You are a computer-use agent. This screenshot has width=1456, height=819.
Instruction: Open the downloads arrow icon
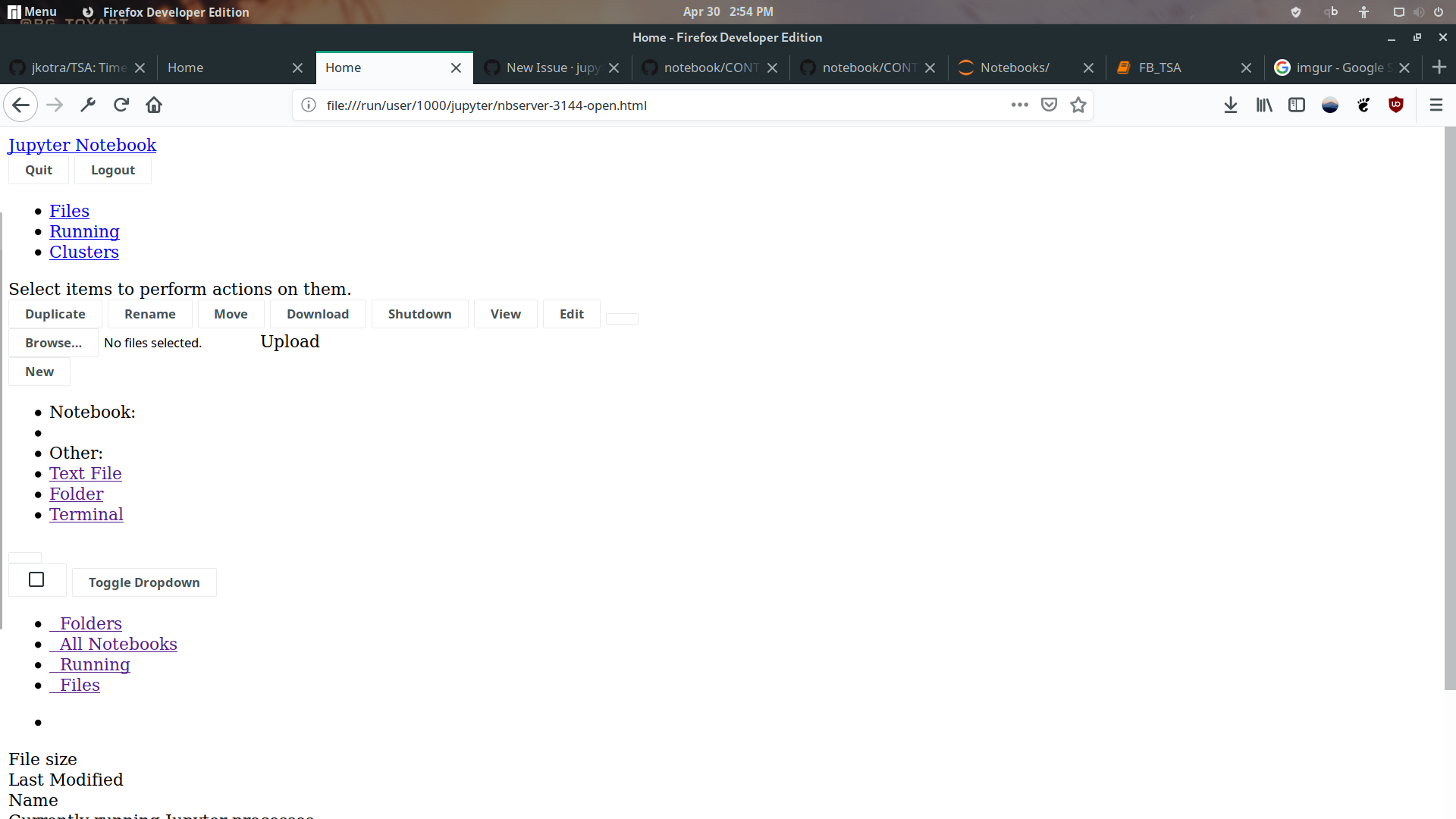1231,105
